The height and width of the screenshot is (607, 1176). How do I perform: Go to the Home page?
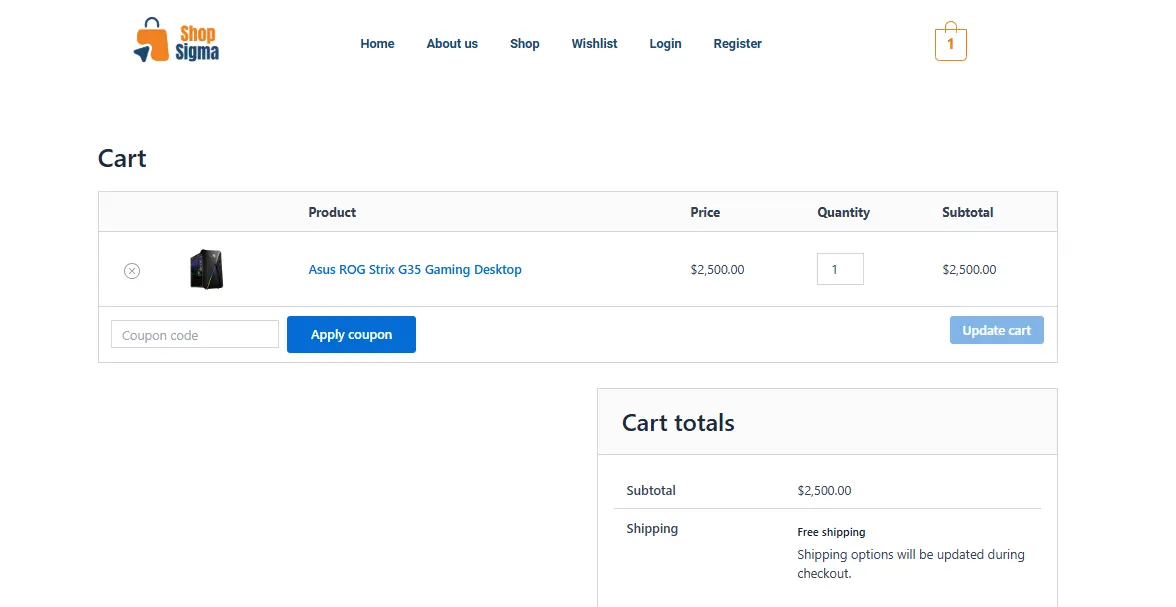tap(377, 44)
